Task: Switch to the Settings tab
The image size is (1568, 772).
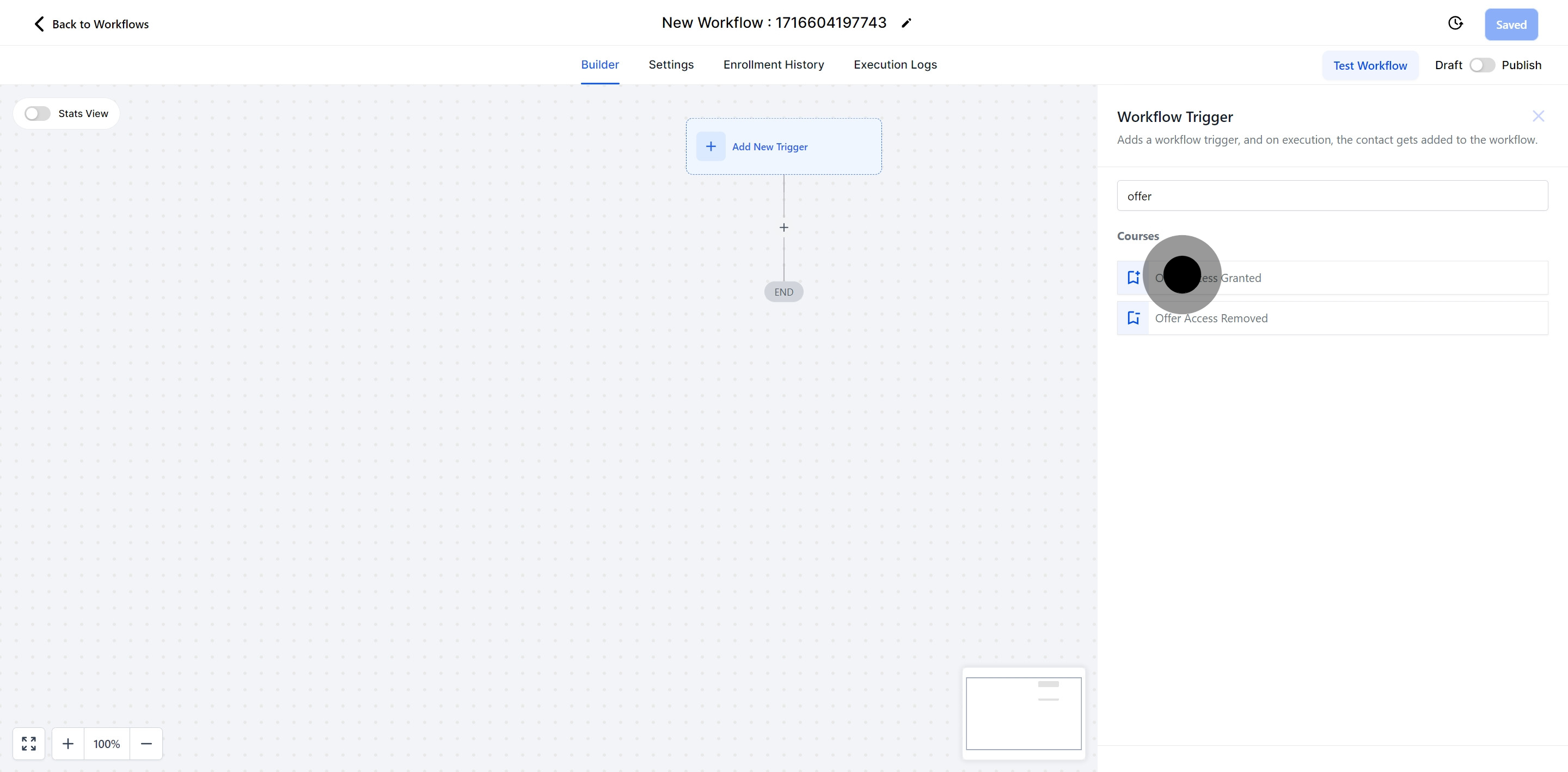Action: pos(671,65)
